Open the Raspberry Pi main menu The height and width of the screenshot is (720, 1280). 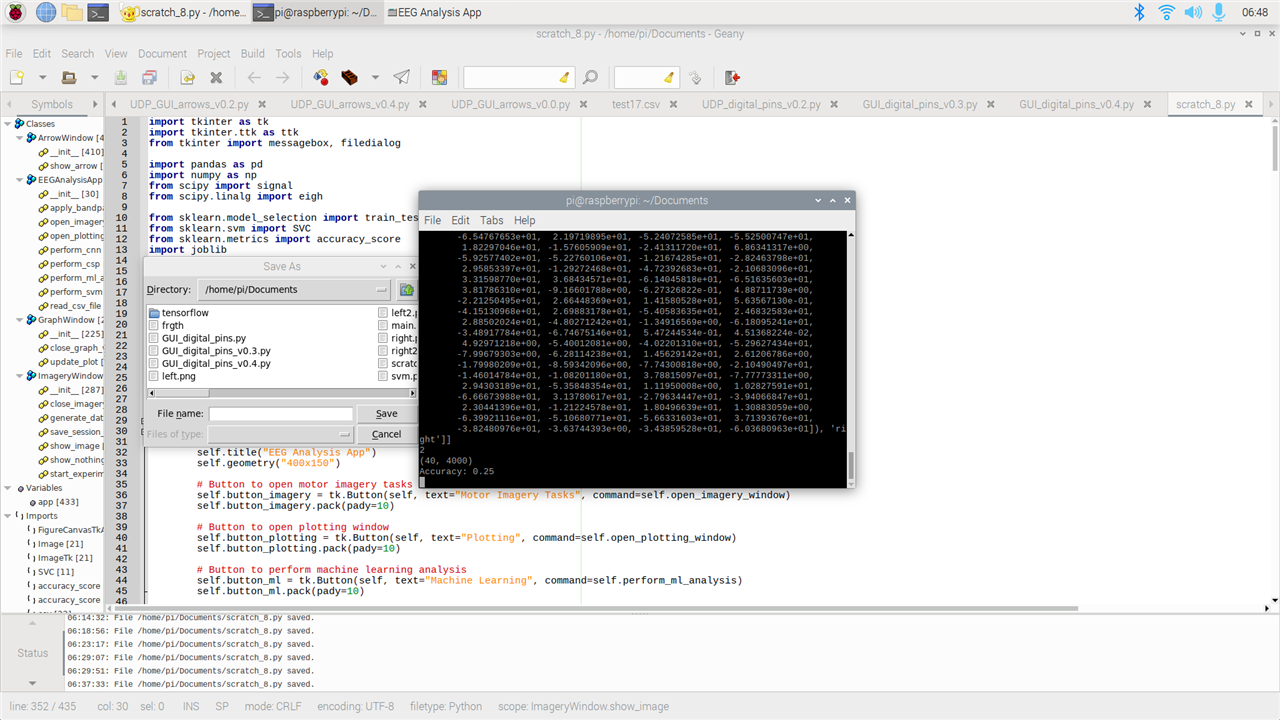click(17, 12)
